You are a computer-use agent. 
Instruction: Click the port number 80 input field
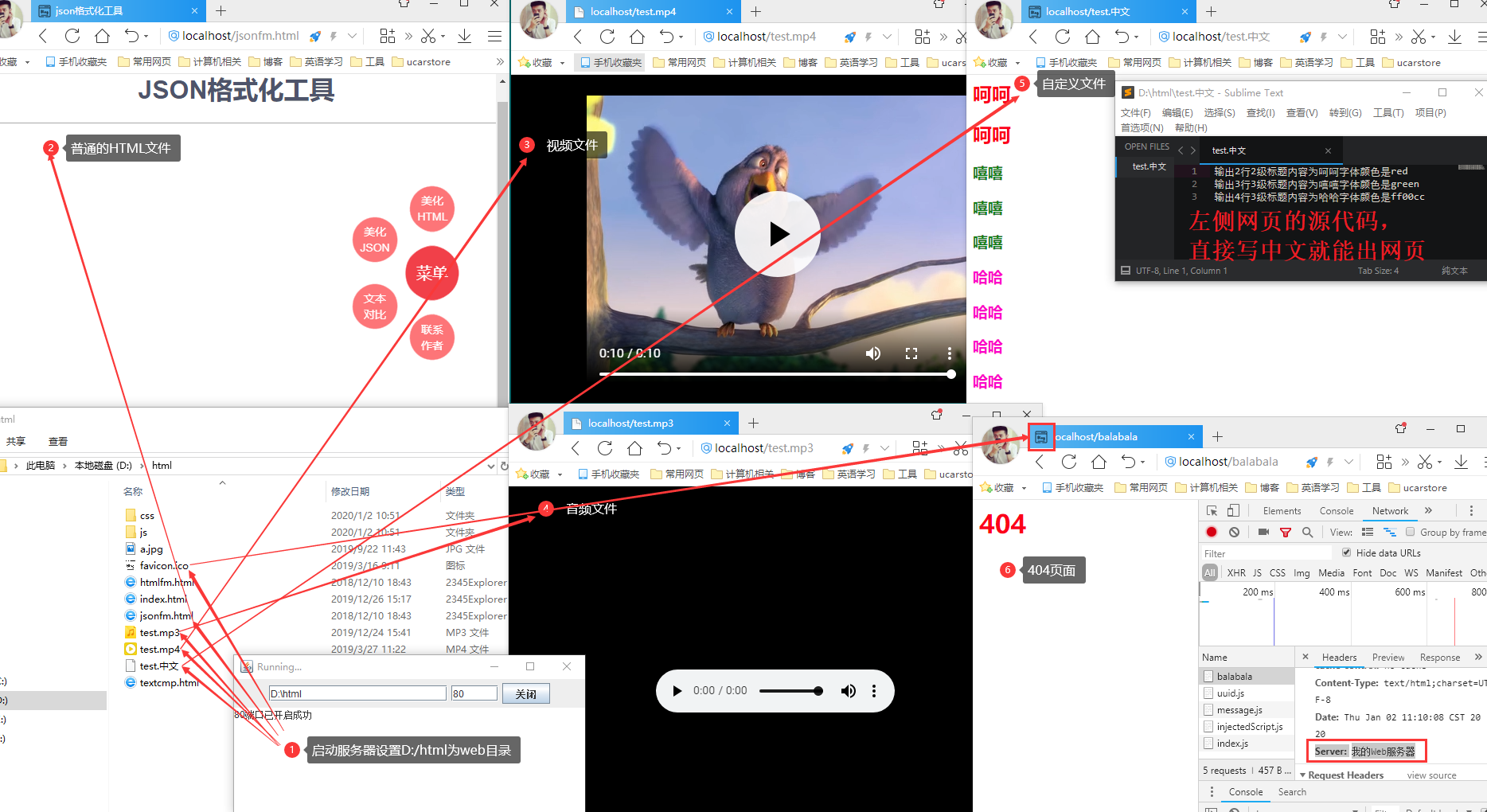[474, 693]
